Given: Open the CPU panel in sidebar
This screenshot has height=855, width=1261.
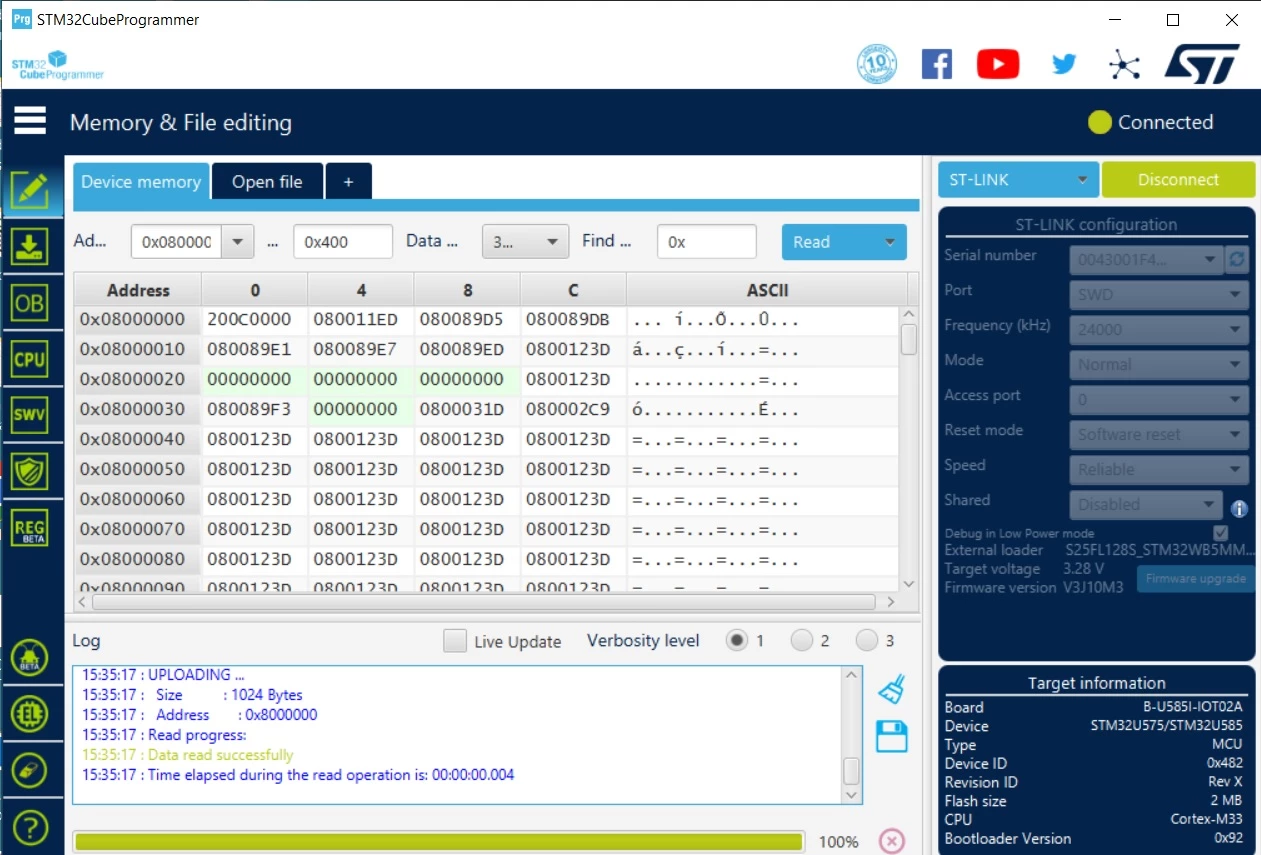Looking at the screenshot, I should click(x=30, y=359).
